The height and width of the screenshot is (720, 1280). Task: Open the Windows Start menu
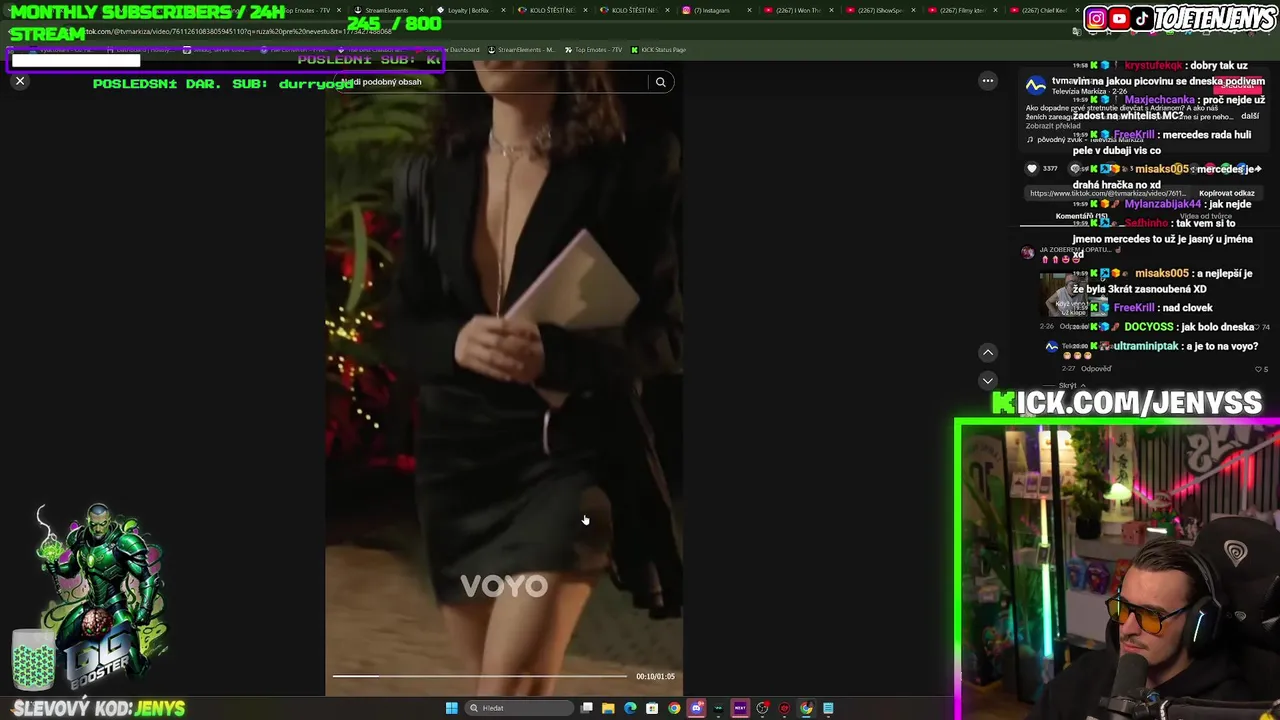click(x=451, y=708)
